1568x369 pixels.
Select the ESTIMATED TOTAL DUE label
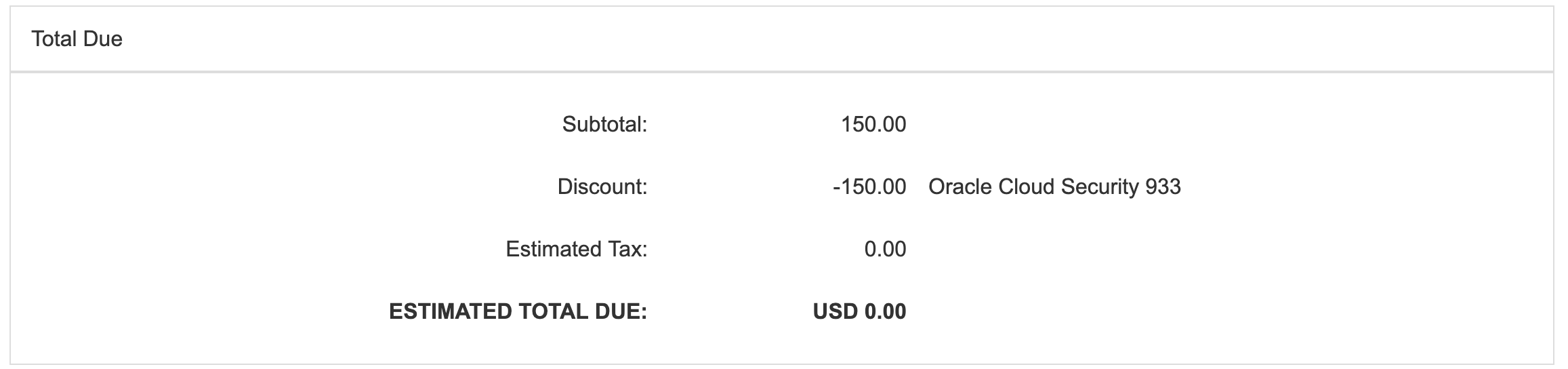pyautogui.click(x=518, y=311)
